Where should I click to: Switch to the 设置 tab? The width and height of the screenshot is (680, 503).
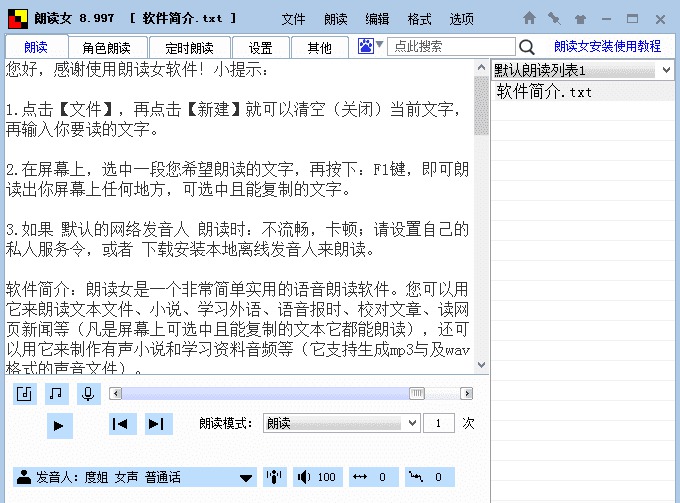click(261, 48)
